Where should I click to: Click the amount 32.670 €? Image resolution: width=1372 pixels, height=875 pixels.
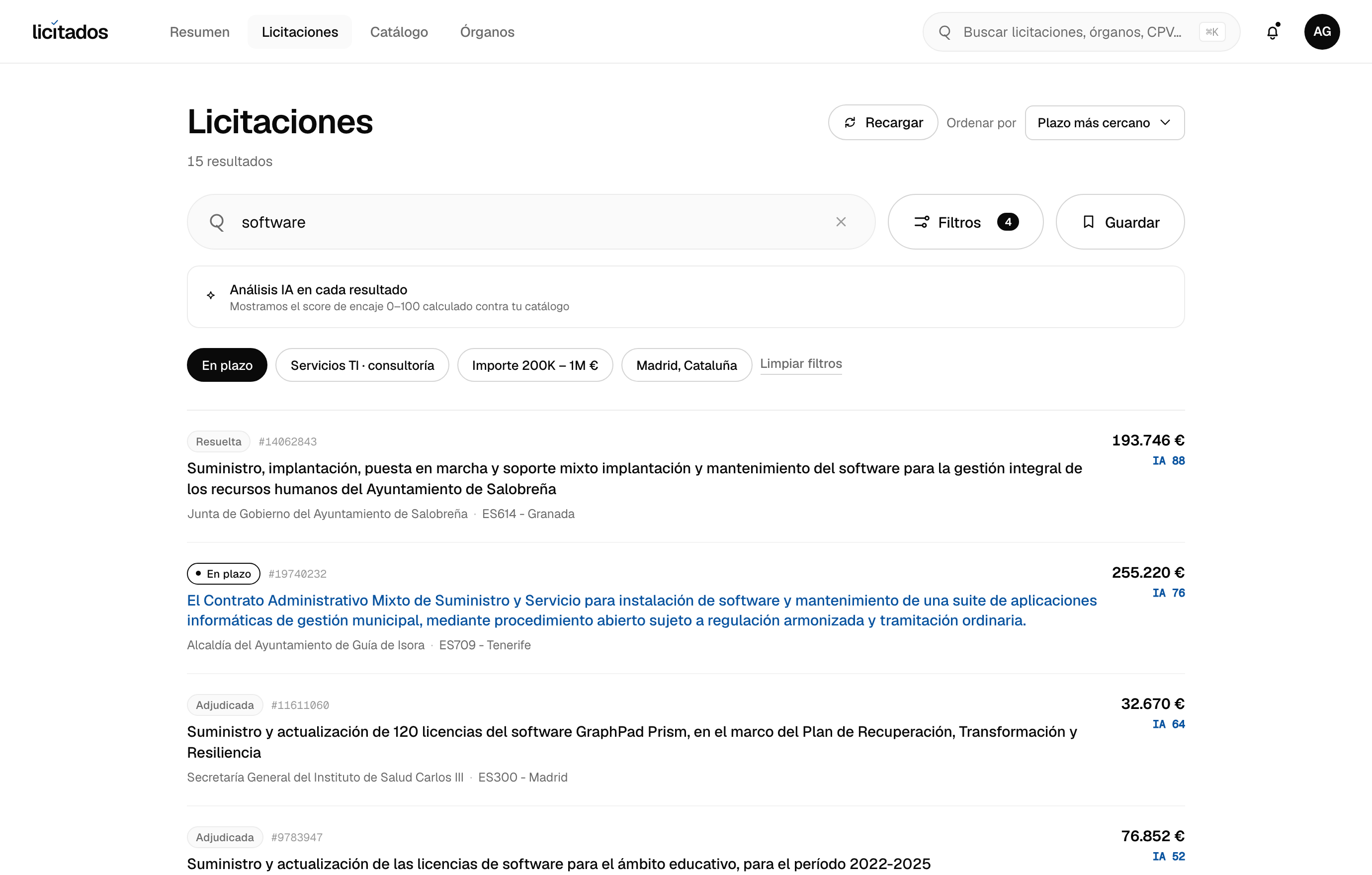point(1153,704)
